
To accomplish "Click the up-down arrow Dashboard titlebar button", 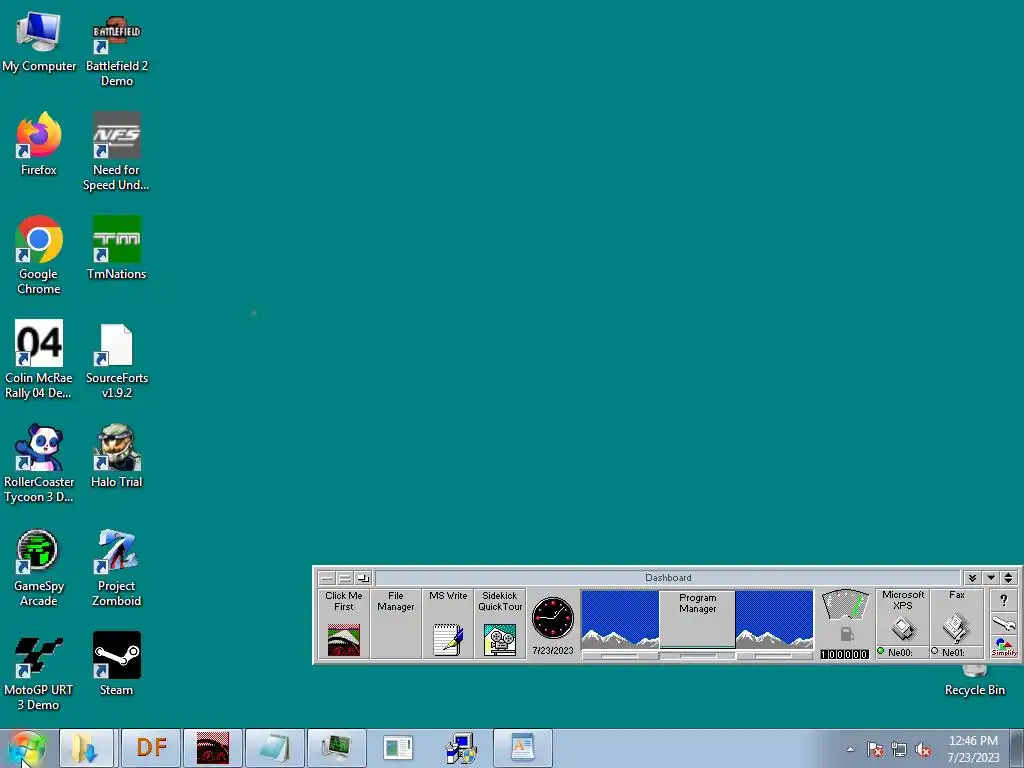I will [1008, 578].
